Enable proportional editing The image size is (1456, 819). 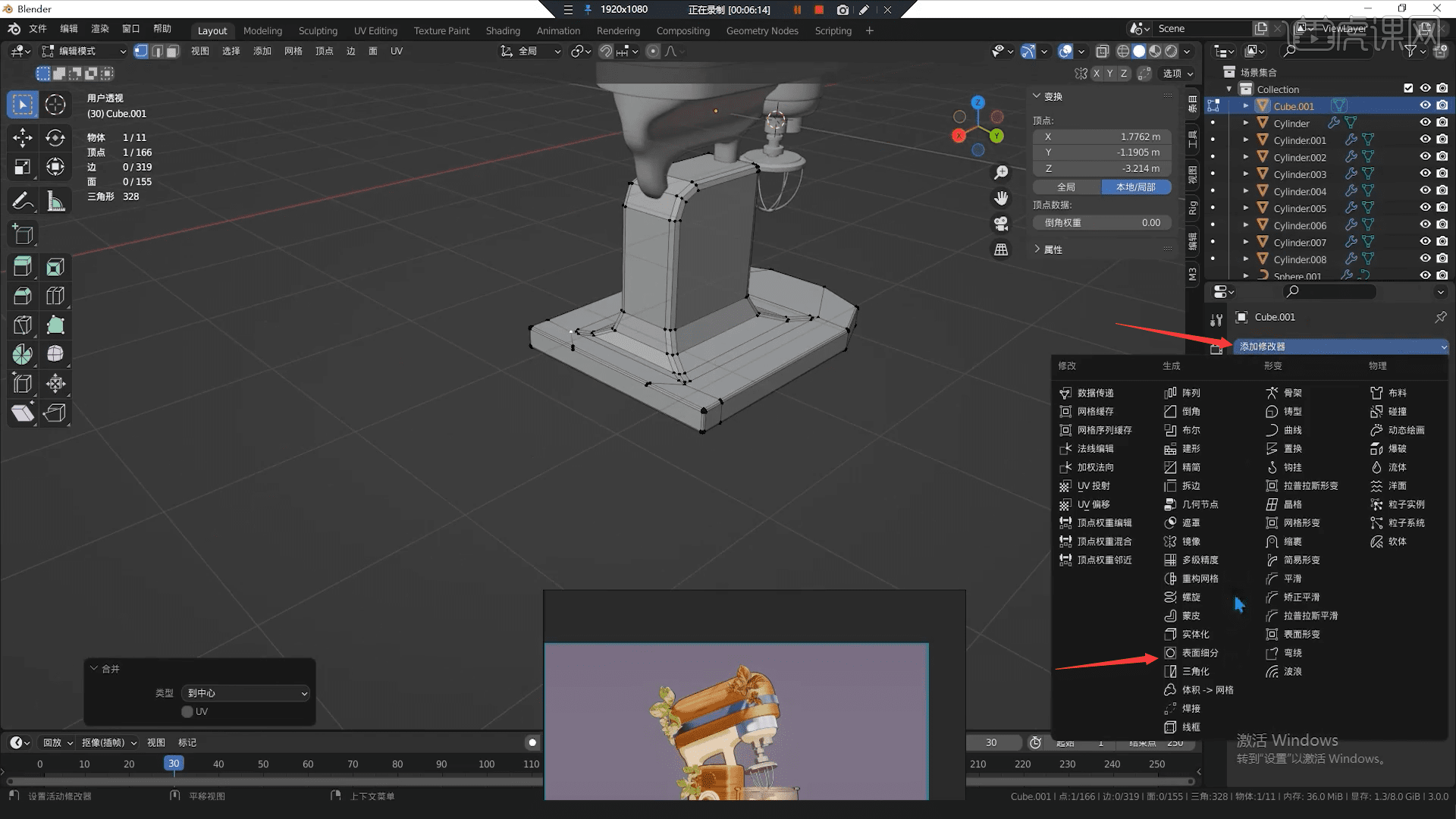[x=653, y=51]
